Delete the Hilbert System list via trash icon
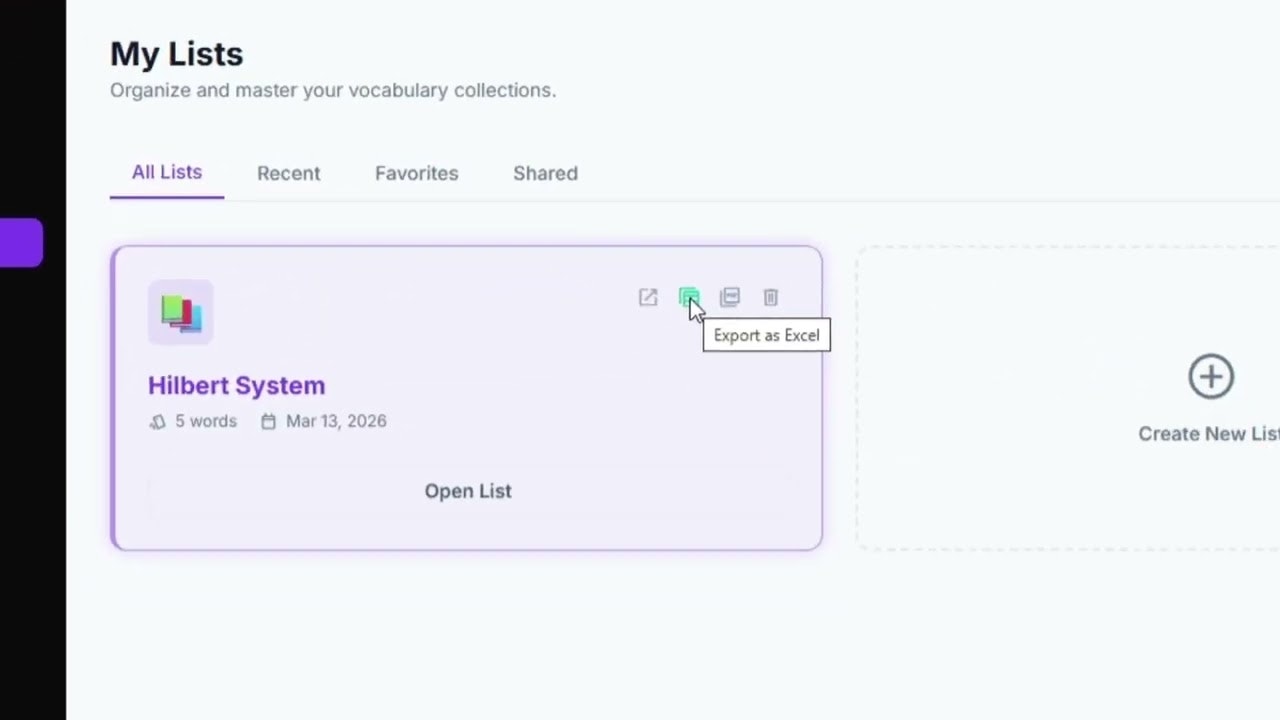Screen dimensions: 1280x720 point(770,297)
